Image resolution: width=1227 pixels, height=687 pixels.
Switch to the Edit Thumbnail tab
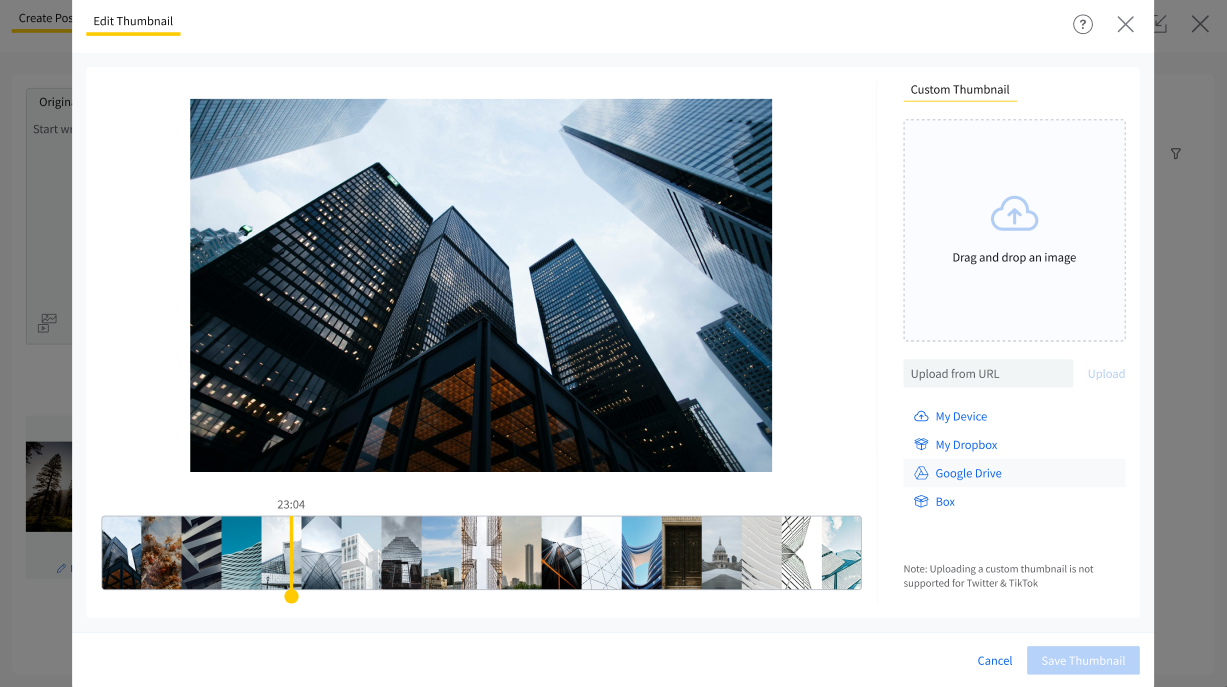[x=133, y=21]
